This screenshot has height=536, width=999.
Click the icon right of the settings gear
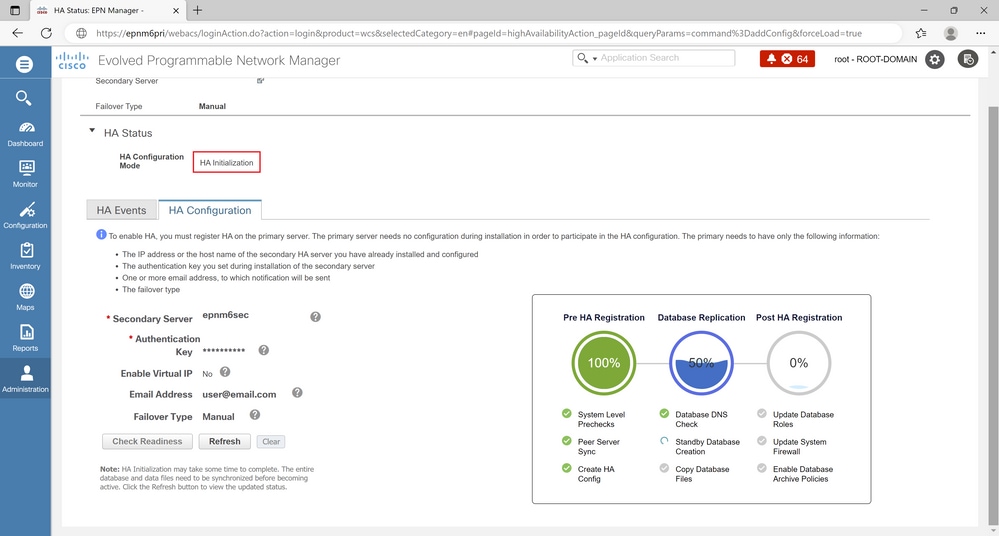coord(968,59)
